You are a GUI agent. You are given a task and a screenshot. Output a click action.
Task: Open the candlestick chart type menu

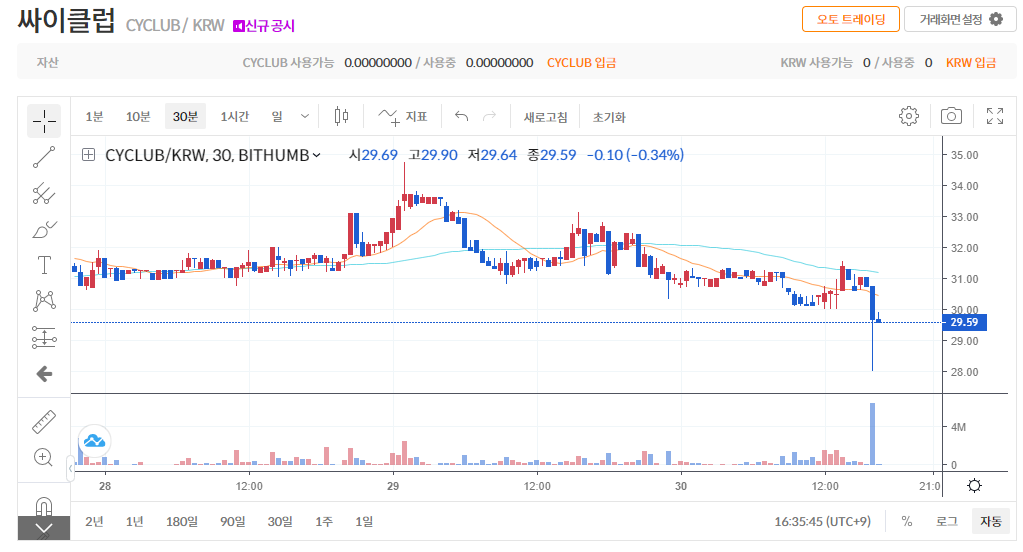pos(341,117)
